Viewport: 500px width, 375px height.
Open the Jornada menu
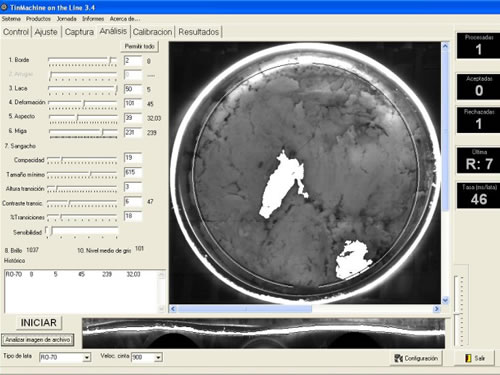point(66,19)
